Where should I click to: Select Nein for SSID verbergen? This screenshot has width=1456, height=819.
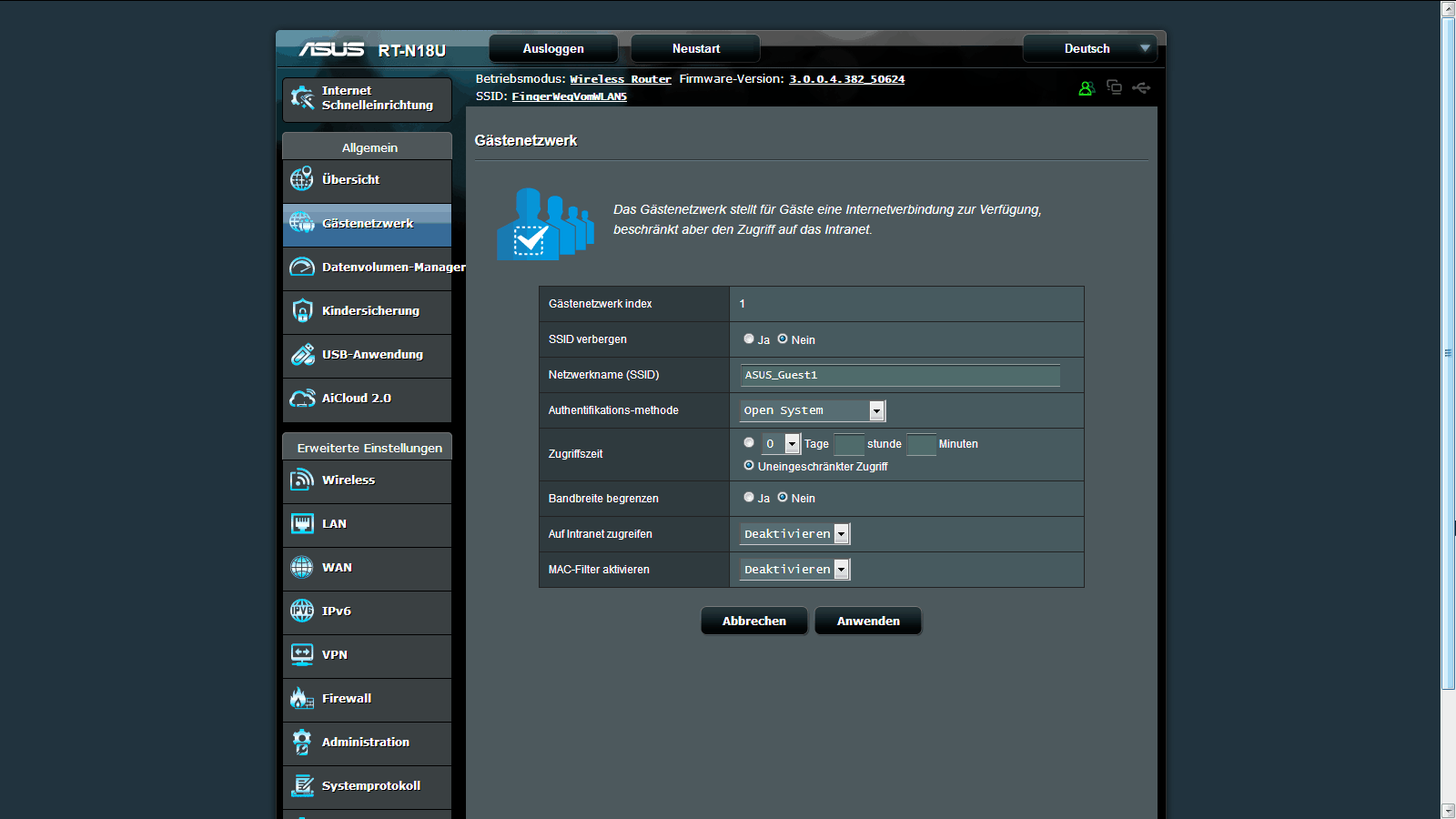coord(783,339)
